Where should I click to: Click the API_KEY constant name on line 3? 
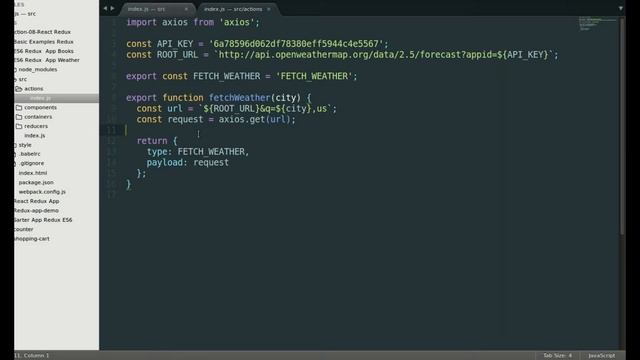click(175, 44)
